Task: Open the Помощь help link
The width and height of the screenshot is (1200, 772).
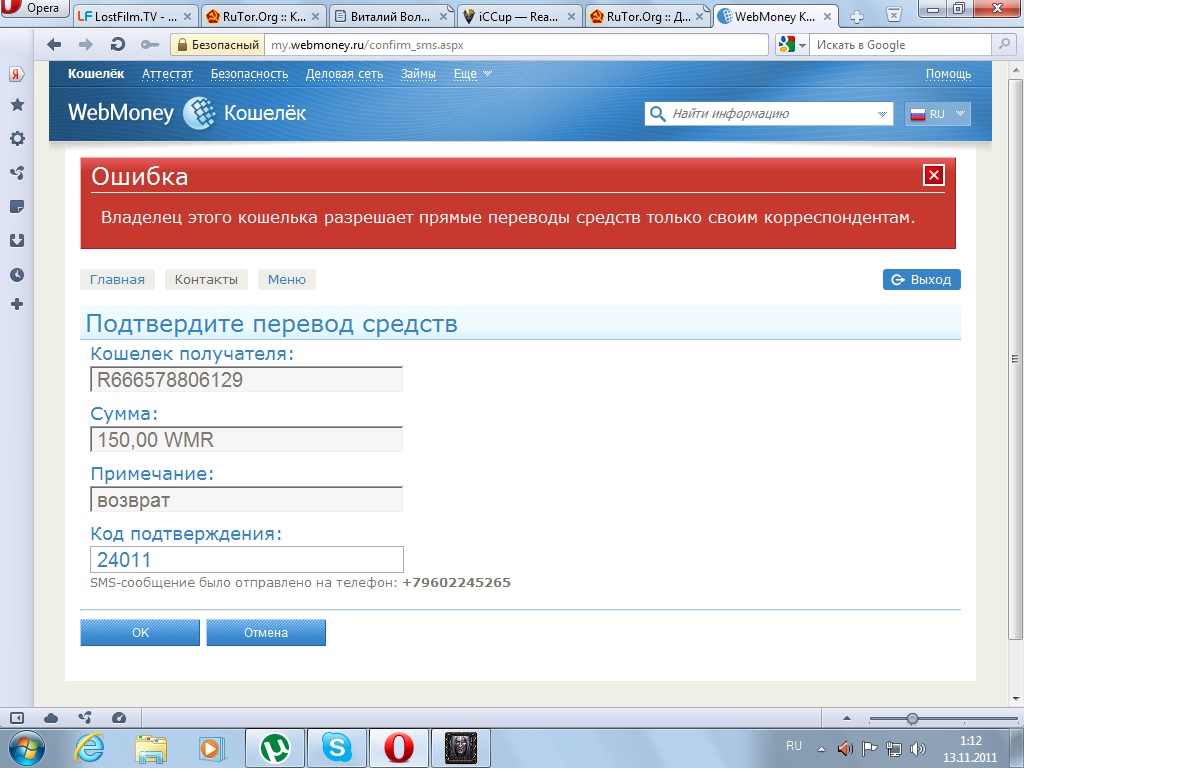Action: [x=948, y=74]
